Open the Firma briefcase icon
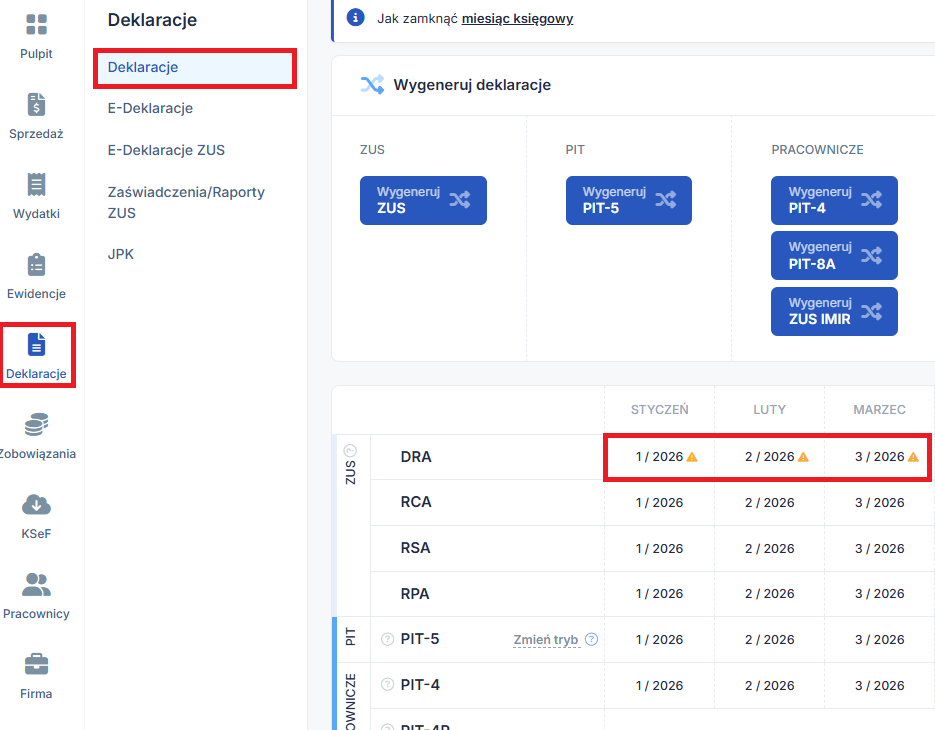 [x=36, y=664]
